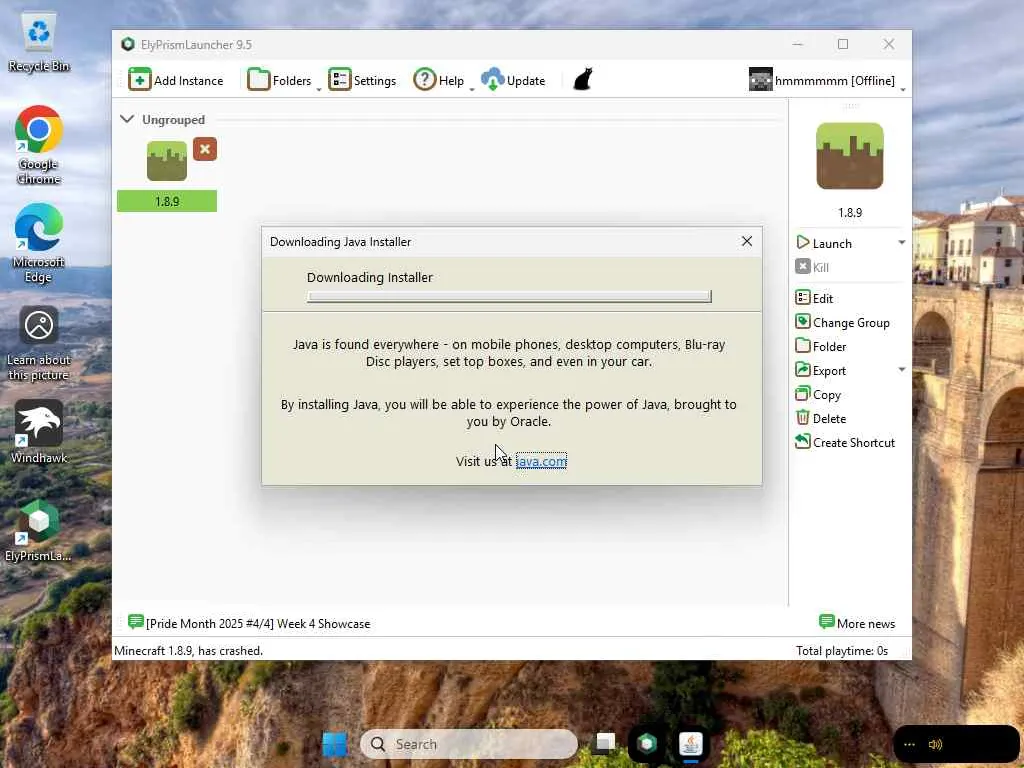The height and width of the screenshot is (768, 1024).
Task: Open the instance Folder
Action: [x=821, y=346]
